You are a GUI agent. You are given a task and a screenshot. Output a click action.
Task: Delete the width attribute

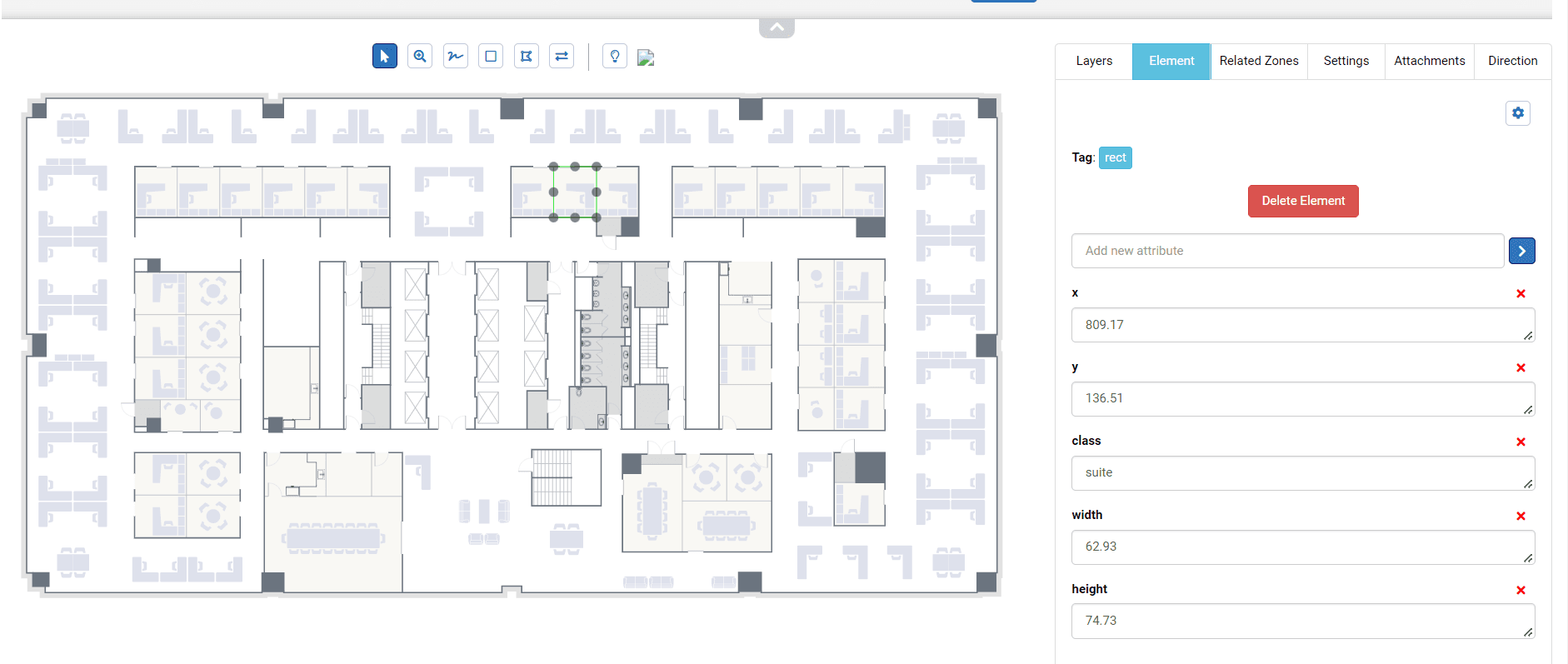pos(1521,516)
